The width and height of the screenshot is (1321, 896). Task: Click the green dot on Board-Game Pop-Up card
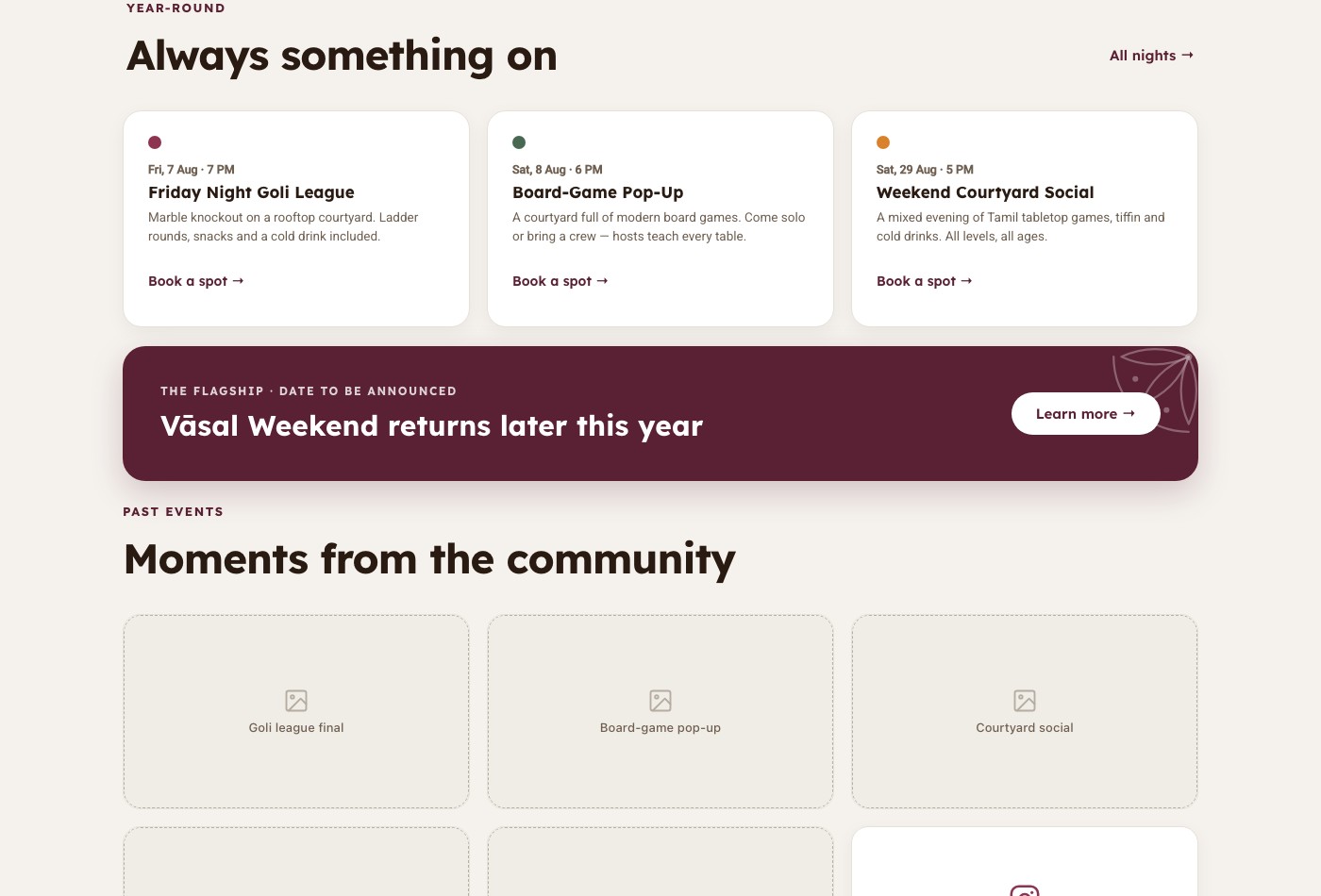(519, 142)
